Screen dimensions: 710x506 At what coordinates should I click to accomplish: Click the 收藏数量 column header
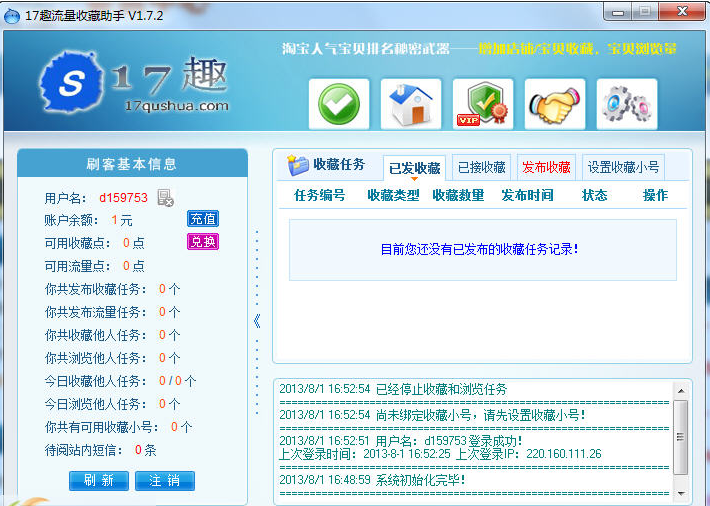[458, 195]
